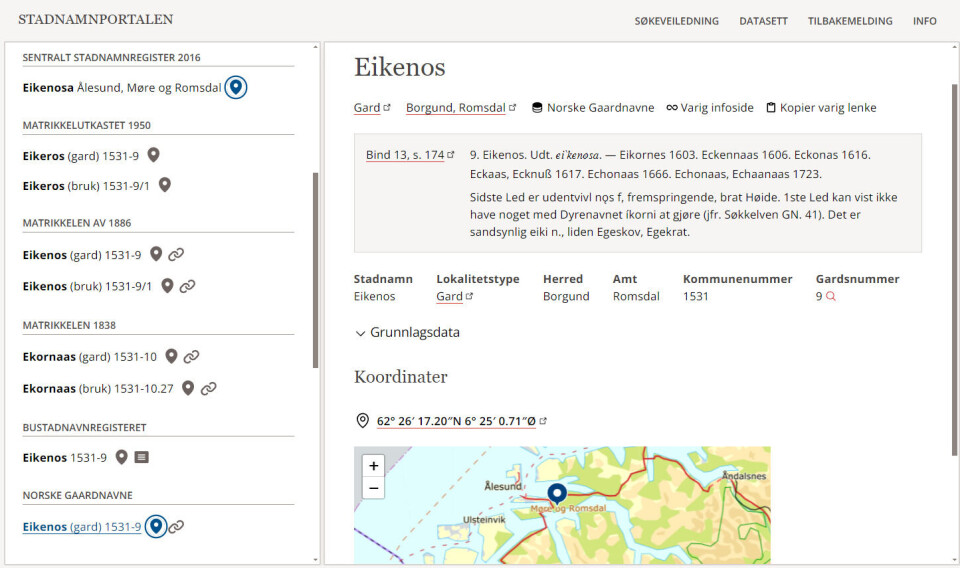Follow the Borgund, Romsdal link
This screenshot has height=568, width=960.
click(460, 108)
